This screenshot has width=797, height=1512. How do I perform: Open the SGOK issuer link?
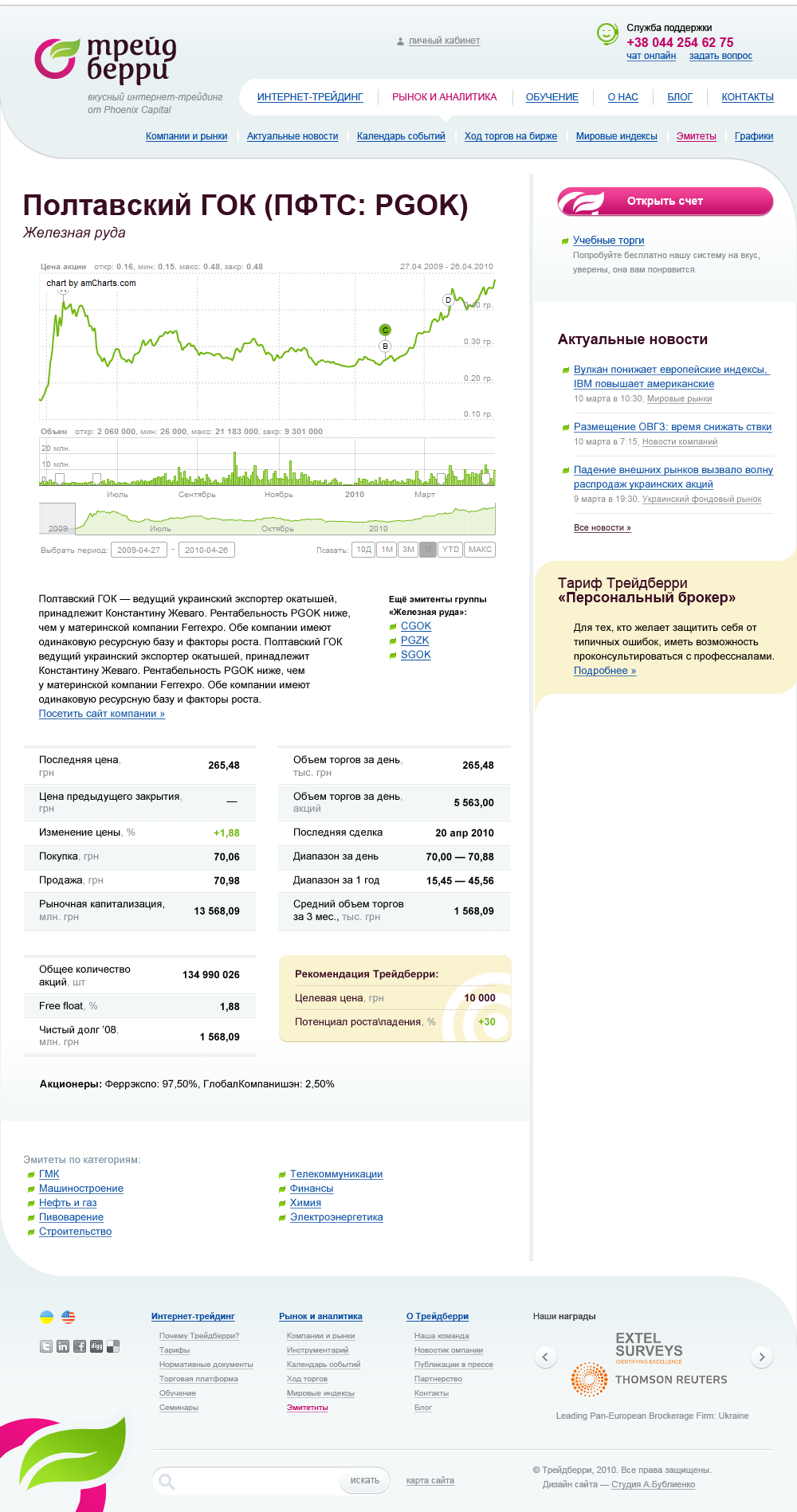tap(416, 655)
